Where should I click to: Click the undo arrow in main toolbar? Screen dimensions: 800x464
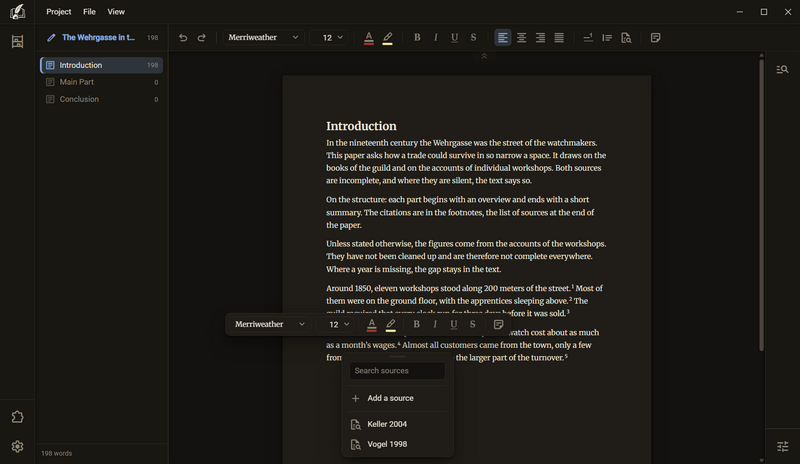coord(183,38)
